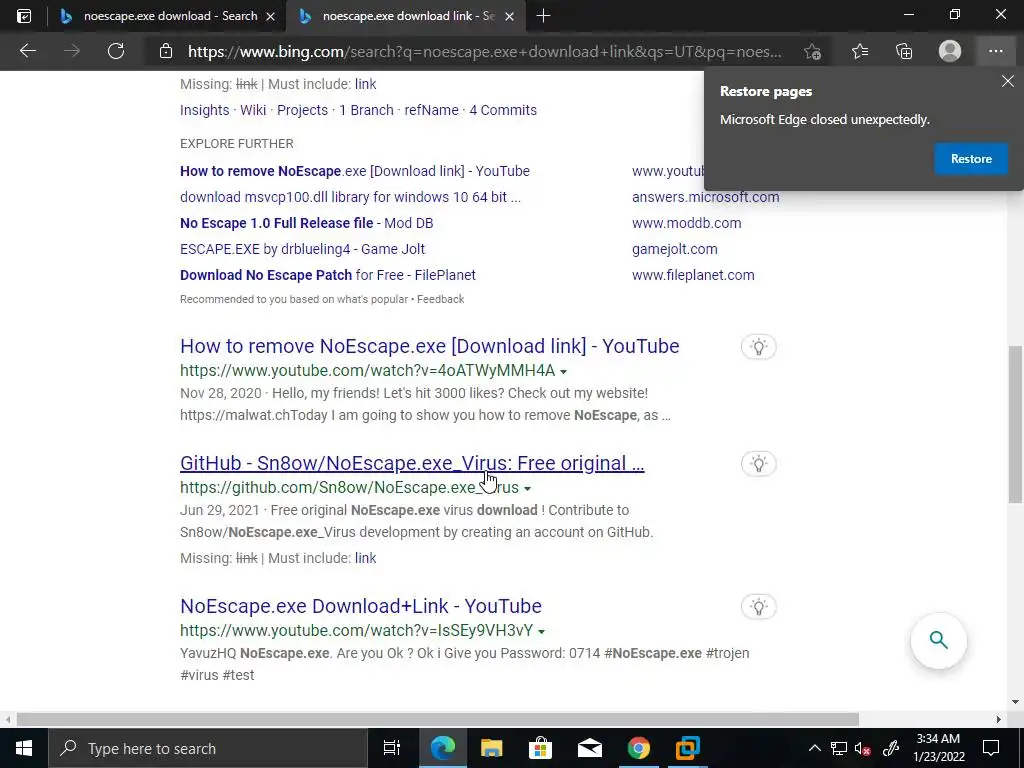Click the greyed-out forward navigation arrow

click(71, 51)
